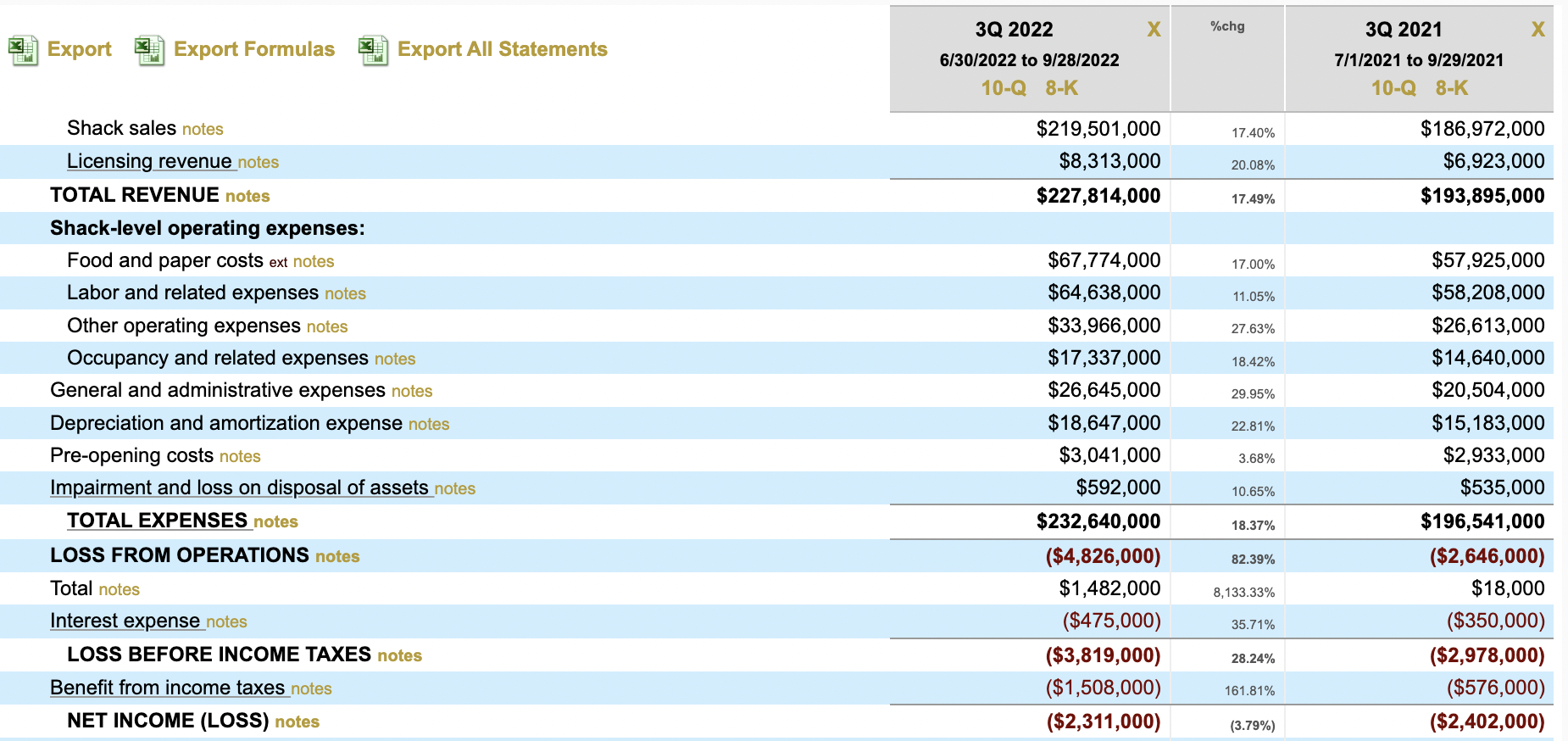
Task: Open the 10-Q filing for 3Q 2022
Action: [1004, 88]
